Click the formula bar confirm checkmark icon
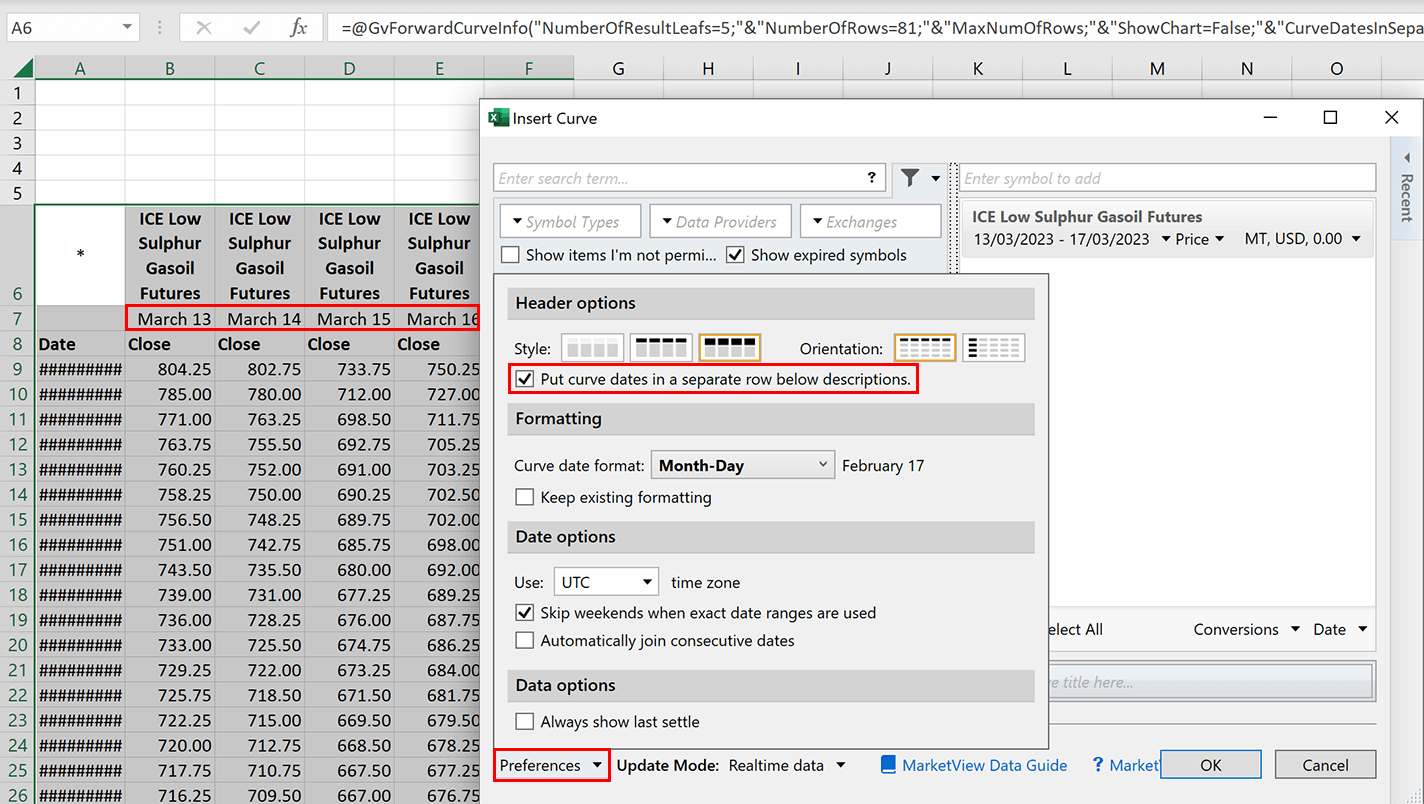The width and height of the screenshot is (1424, 804). click(x=251, y=28)
